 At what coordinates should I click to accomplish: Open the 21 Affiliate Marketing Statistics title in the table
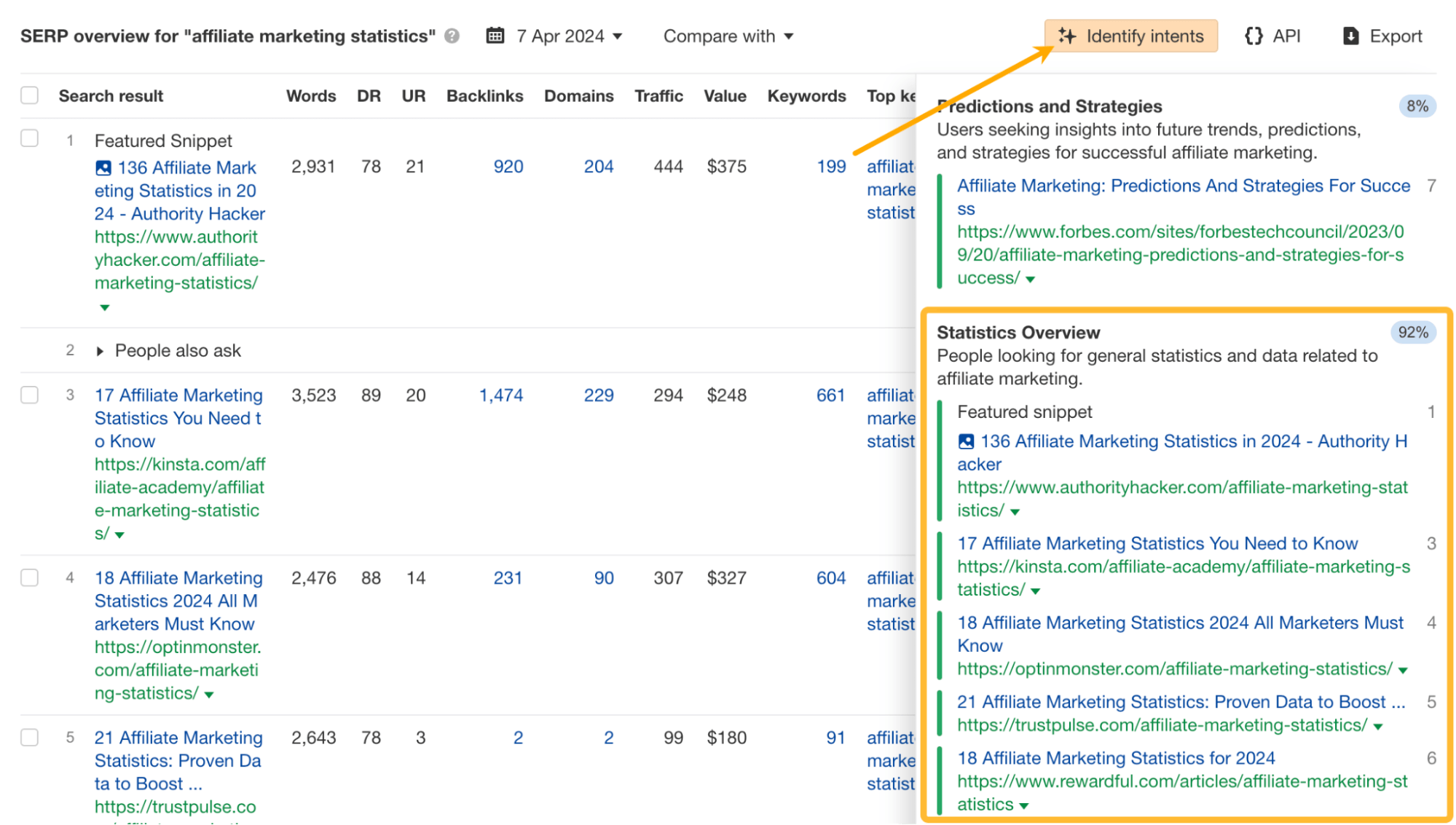179,760
